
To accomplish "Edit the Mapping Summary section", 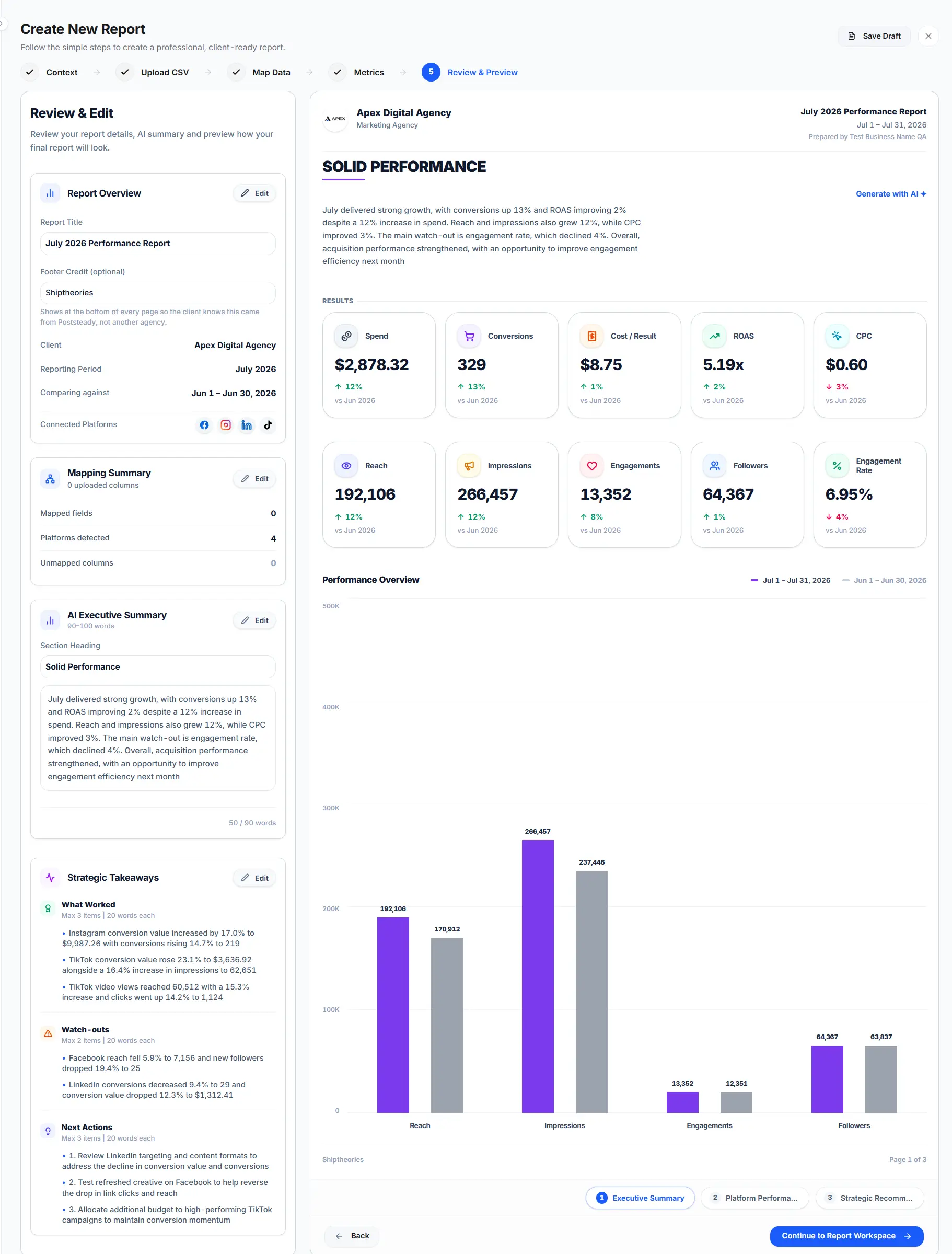I will pyautogui.click(x=254, y=478).
